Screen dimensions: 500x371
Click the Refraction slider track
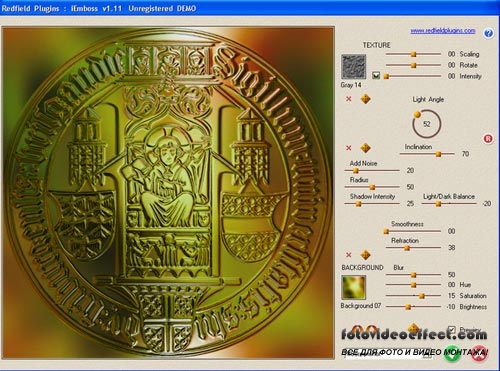(x=413, y=248)
